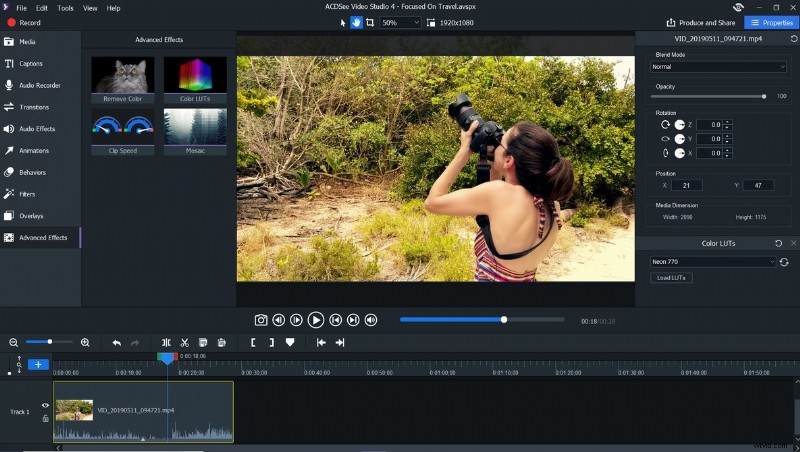Image resolution: width=800 pixels, height=452 pixels.
Task: Play the video preview
Action: coord(316,320)
